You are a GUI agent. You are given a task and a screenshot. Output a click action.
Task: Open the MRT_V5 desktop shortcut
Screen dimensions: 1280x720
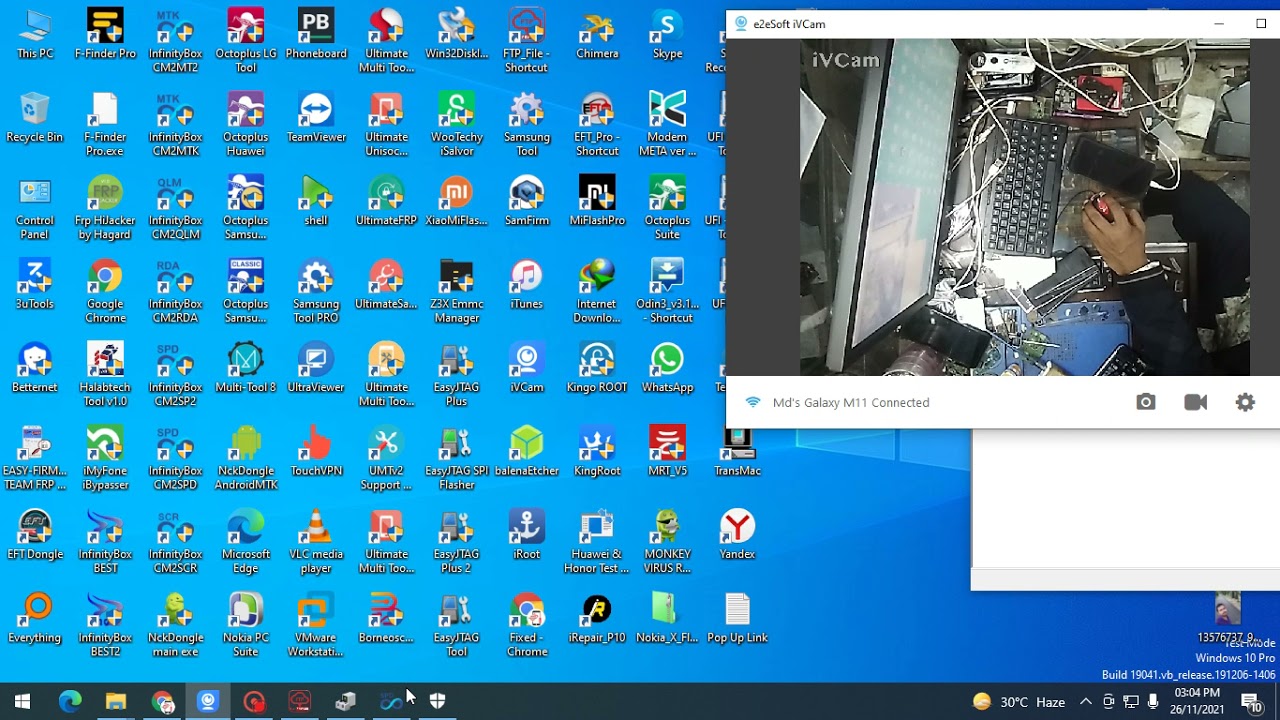click(x=667, y=452)
